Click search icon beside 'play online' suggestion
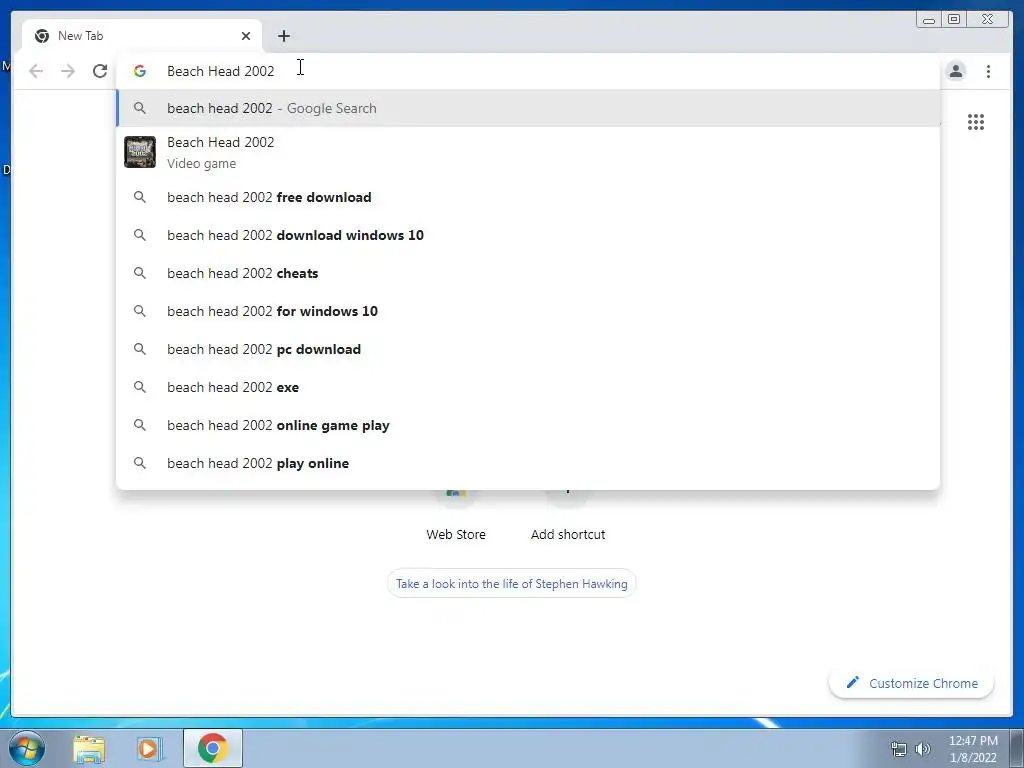The height and width of the screenshot is (768, 1024). [x=140, y=462]
